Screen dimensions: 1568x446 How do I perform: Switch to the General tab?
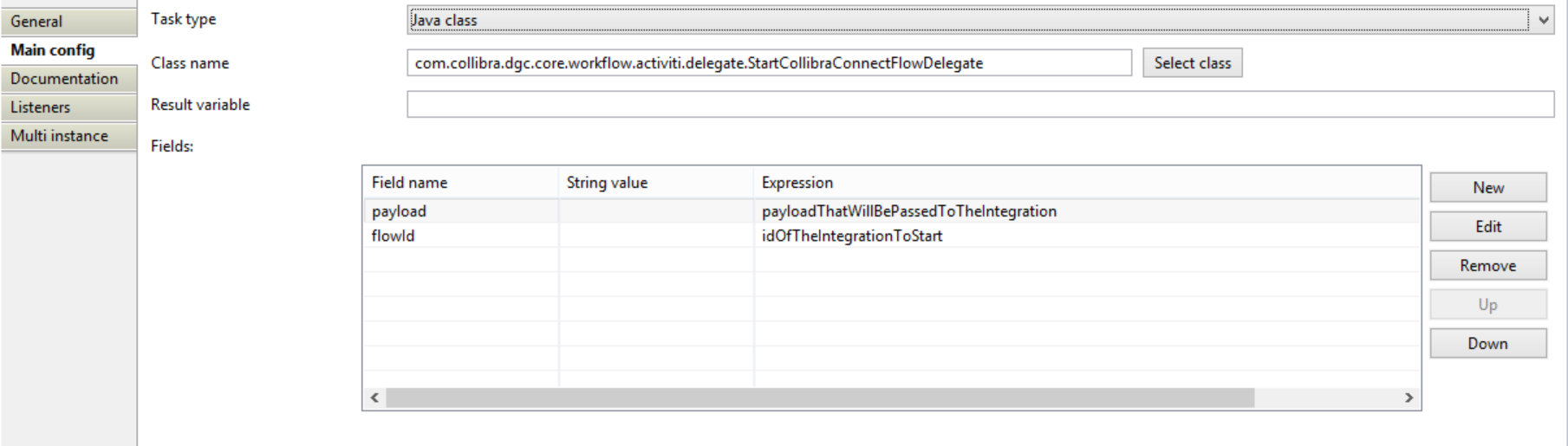point(68,21)
